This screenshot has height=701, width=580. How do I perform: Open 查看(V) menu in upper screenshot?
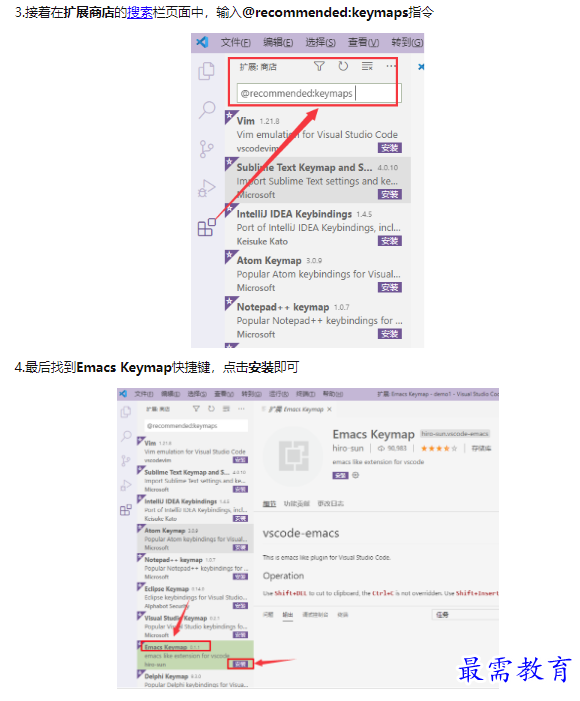363,42
